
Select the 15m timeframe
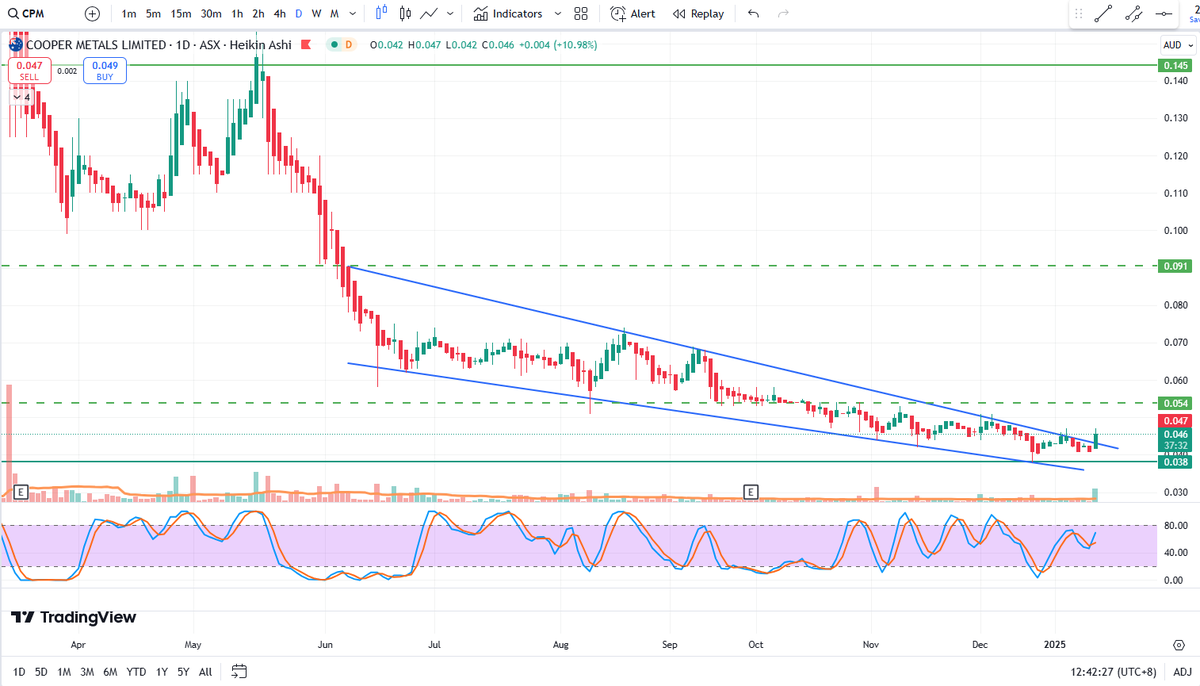(181, 14)
